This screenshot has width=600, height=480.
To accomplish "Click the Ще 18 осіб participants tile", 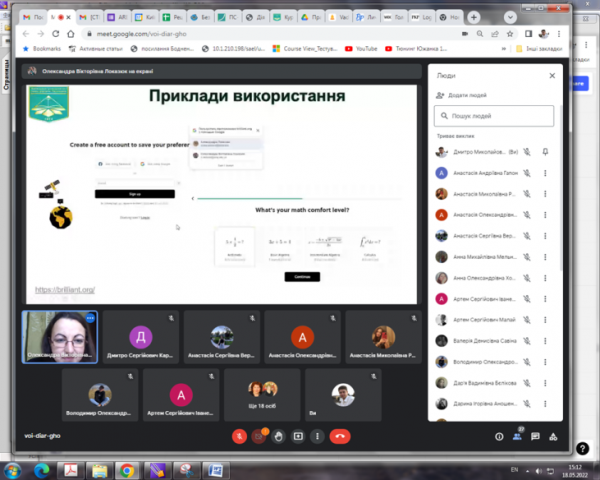I will pos(262,395).
